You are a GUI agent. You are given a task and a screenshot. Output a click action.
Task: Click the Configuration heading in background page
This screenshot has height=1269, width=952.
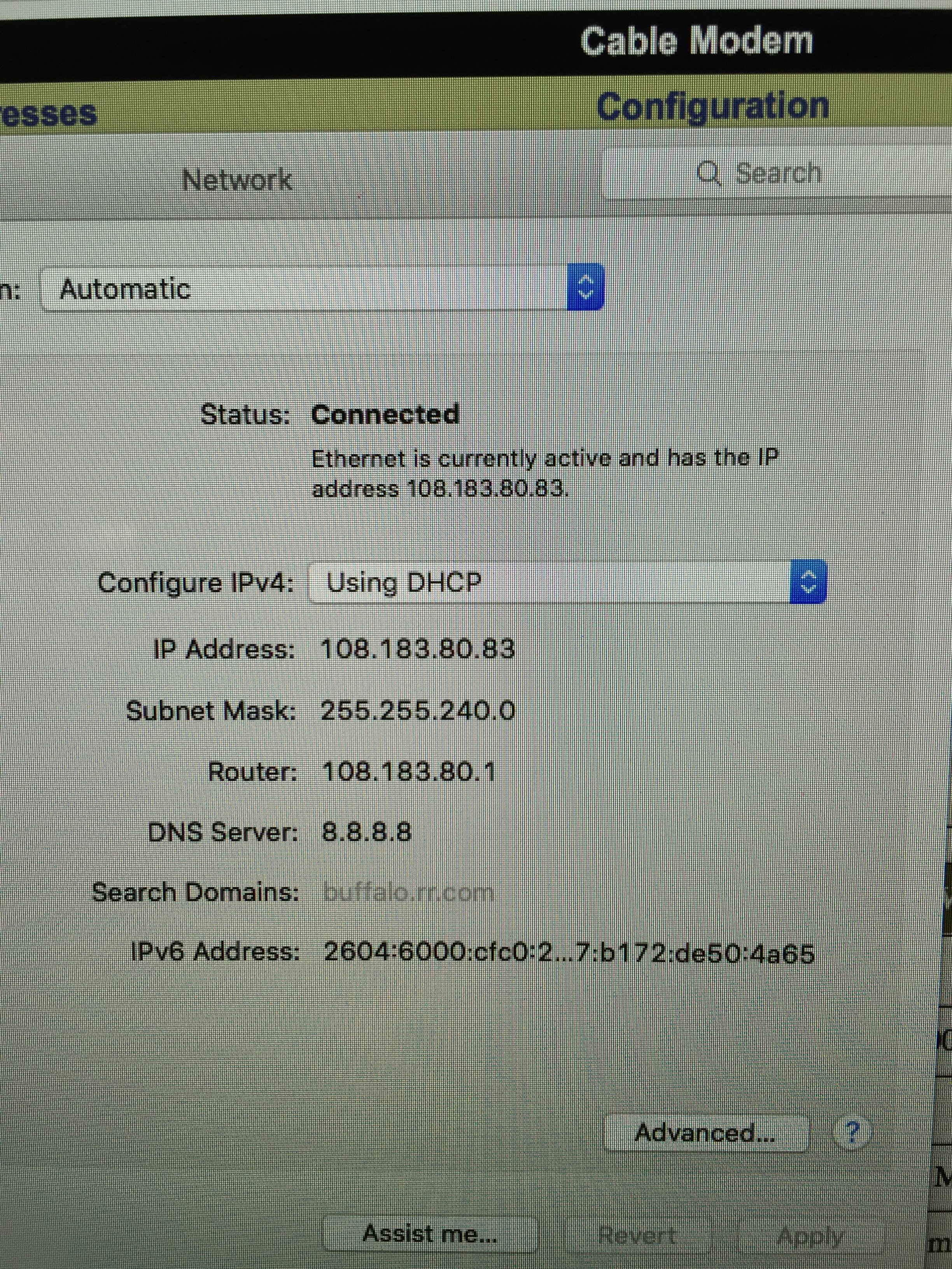pyautogui.click(x=713, y=107)
